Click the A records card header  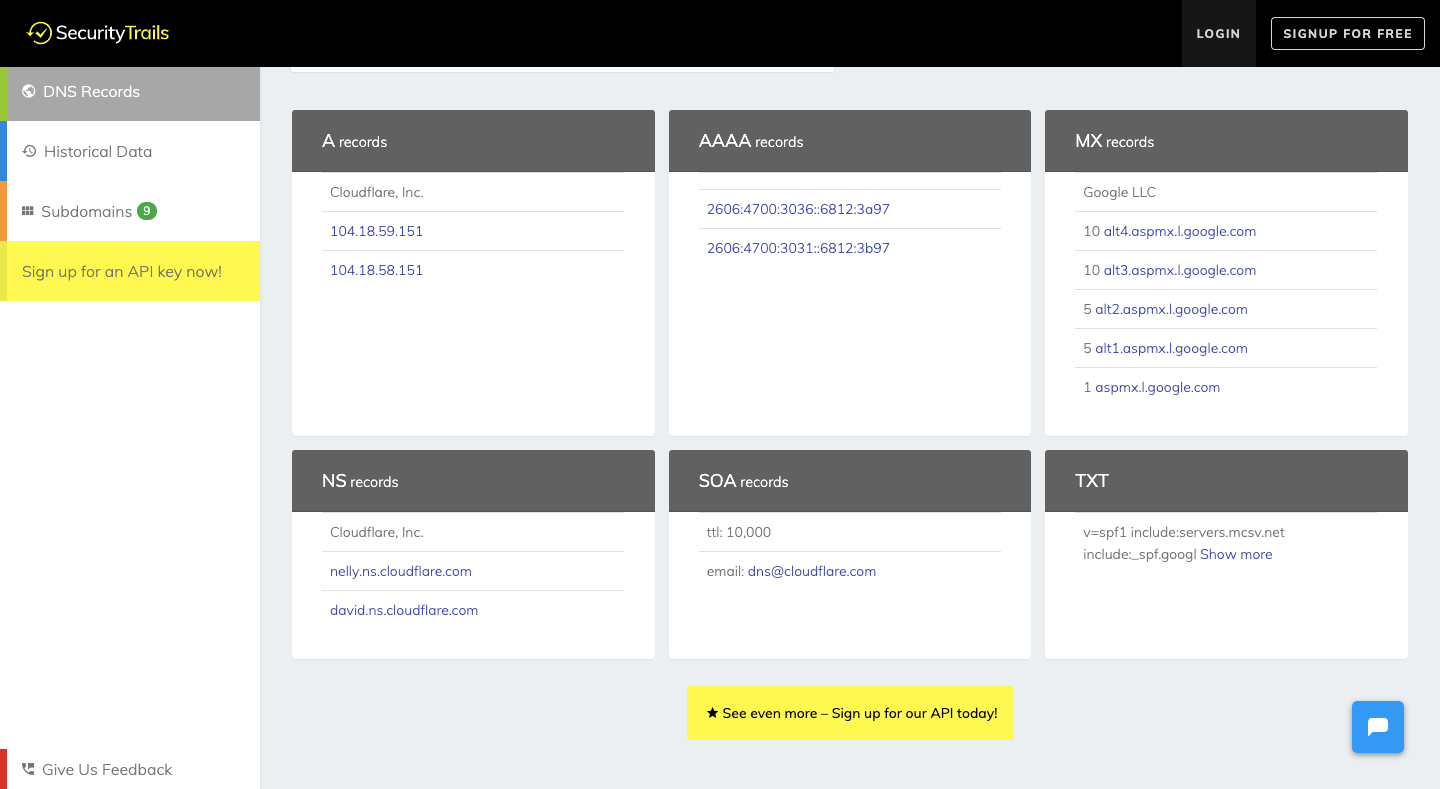point(473,141)
